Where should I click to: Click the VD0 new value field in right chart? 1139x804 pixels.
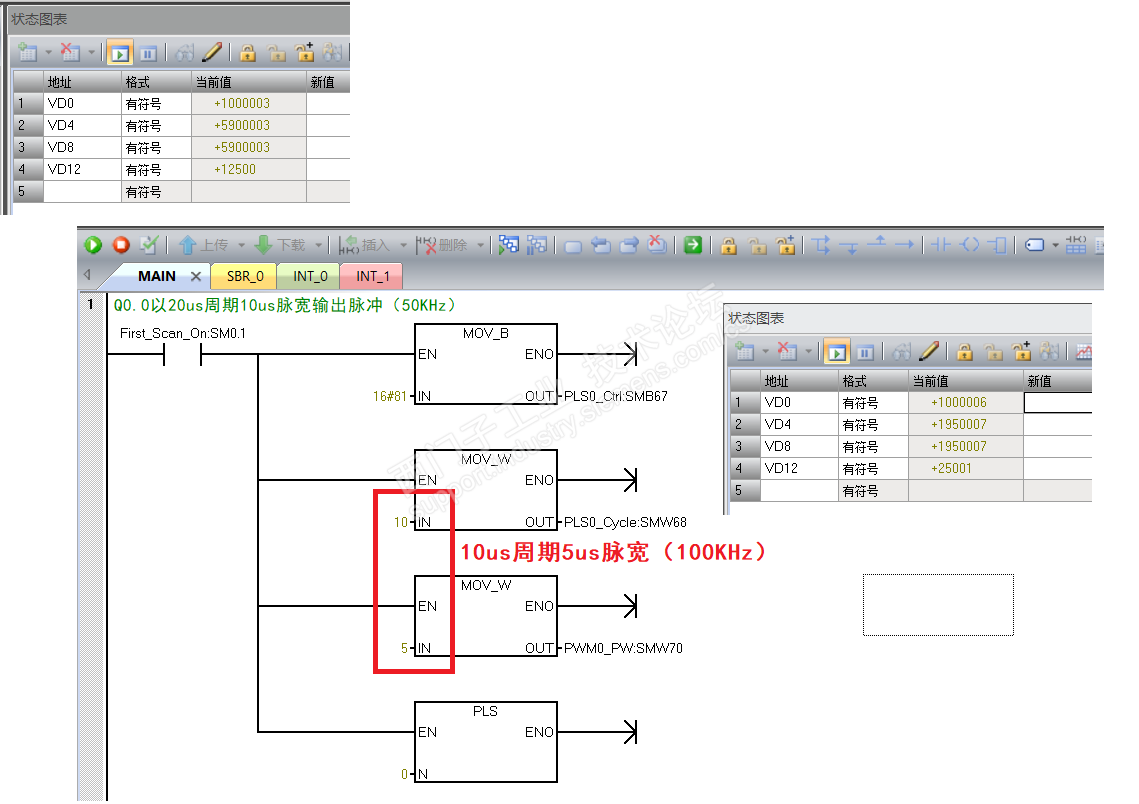(1058, 402)
